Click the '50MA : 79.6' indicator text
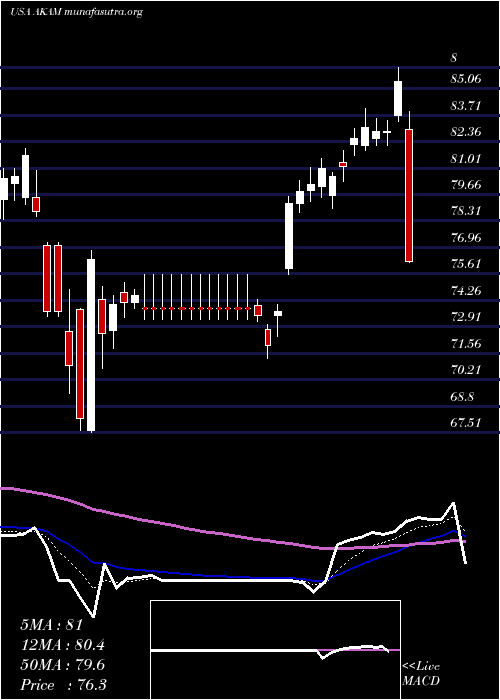 click(63, 665)
